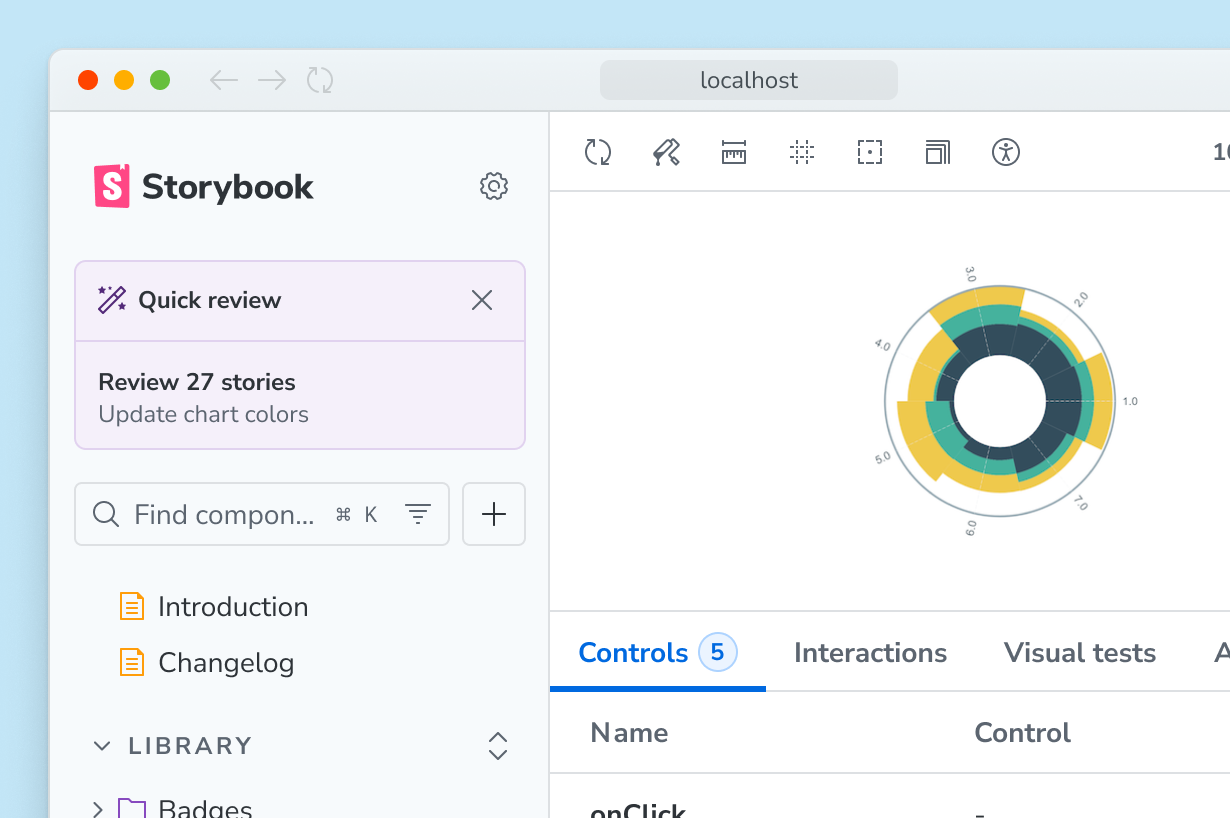Image resolution: width=1230 pixels, height=818 pixels.
Task: Switch to the Interactions tab
Action: 870,653
